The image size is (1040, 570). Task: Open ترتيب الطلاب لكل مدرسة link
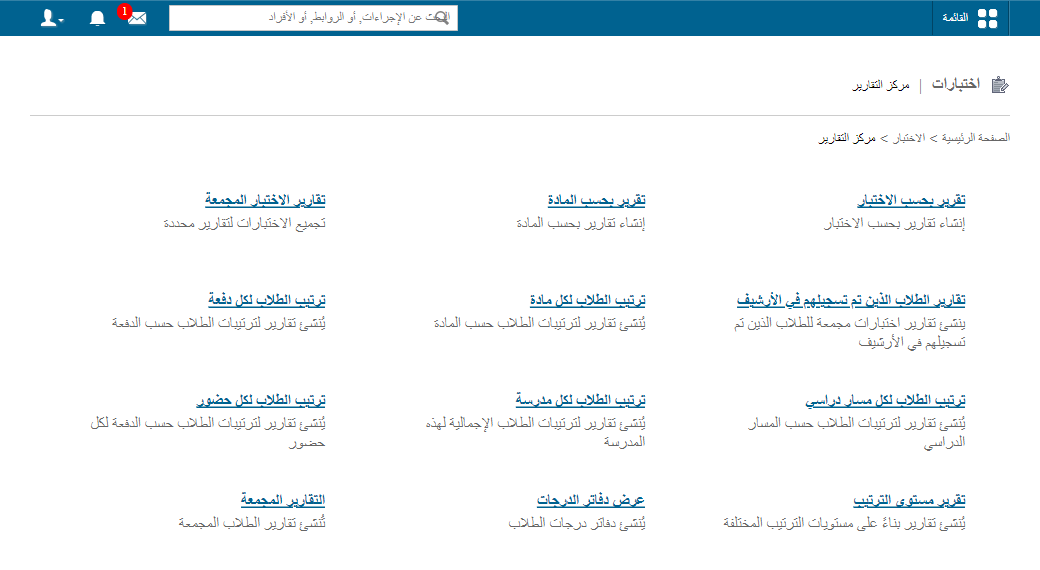(x=580, y=400)
